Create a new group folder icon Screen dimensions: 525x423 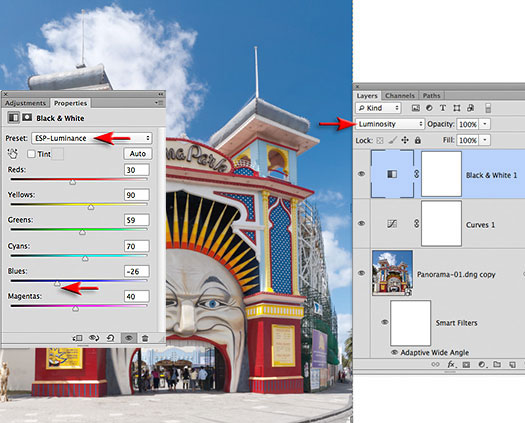pos(497,364)
